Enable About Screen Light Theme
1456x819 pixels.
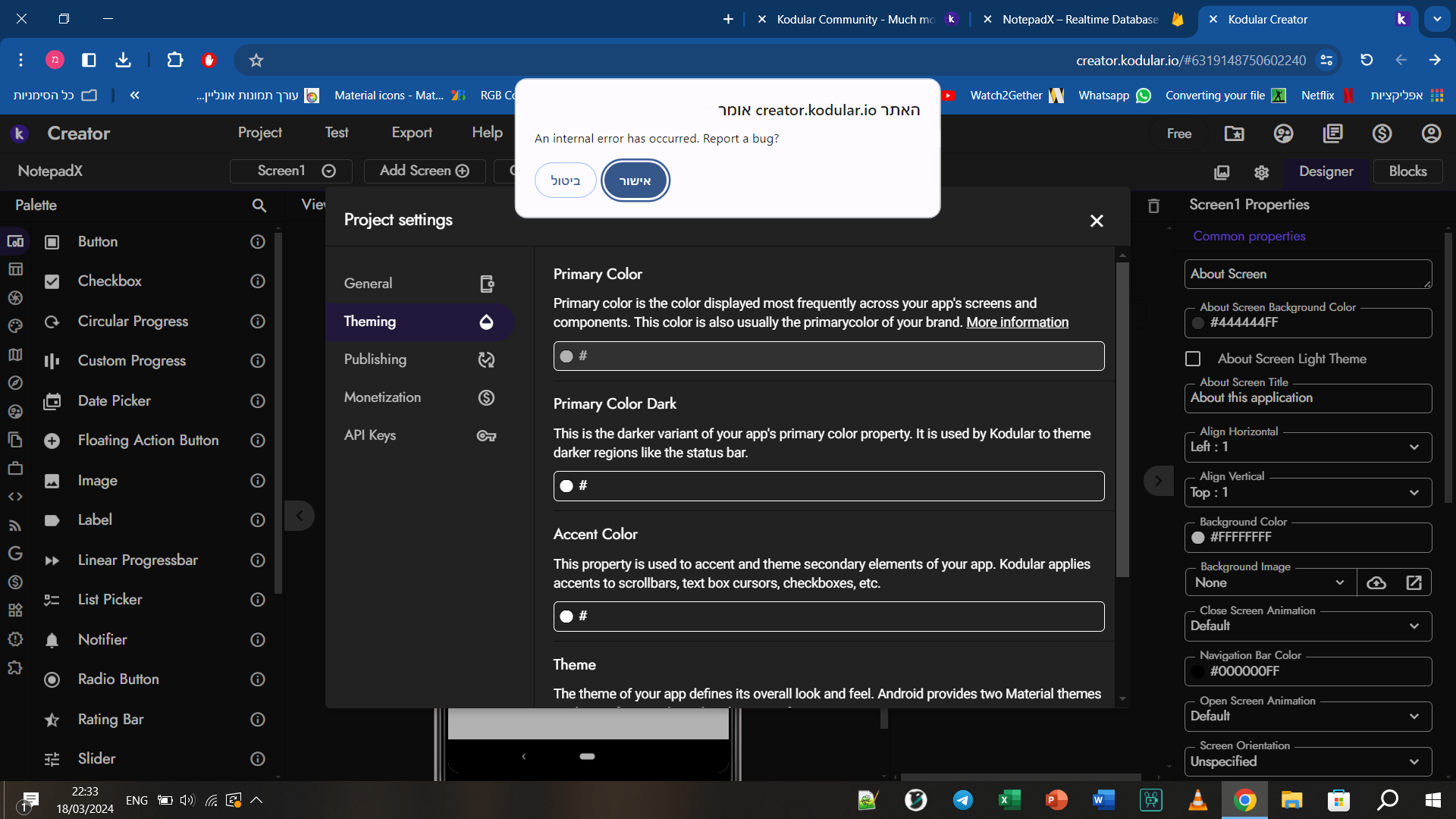[1193, 358]
